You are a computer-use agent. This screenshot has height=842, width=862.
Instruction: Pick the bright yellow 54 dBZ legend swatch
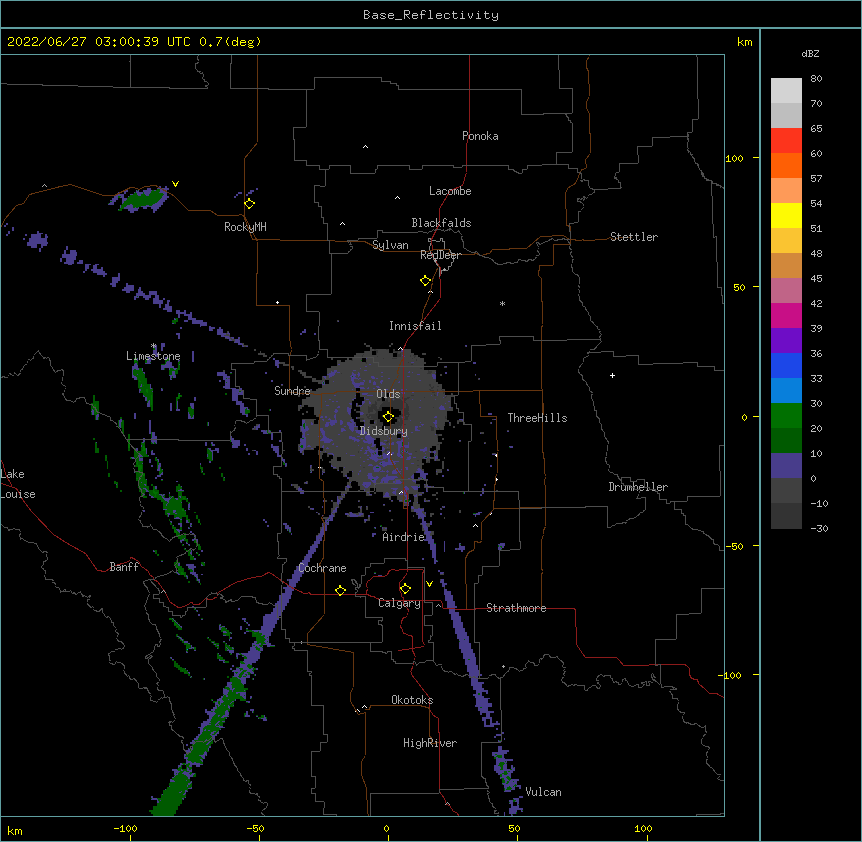(x=786, y=215)
